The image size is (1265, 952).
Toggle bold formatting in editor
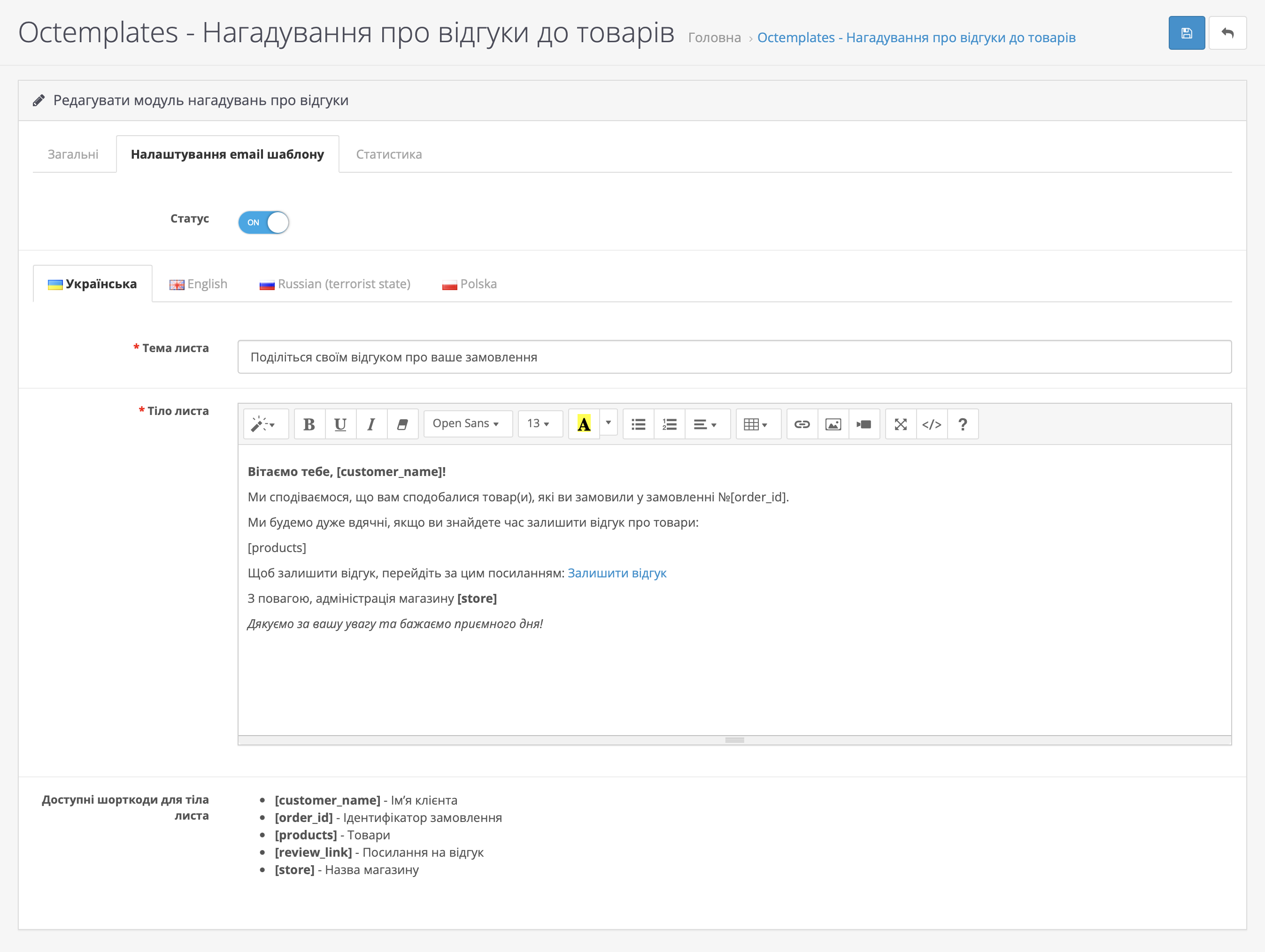click(309, 424)
